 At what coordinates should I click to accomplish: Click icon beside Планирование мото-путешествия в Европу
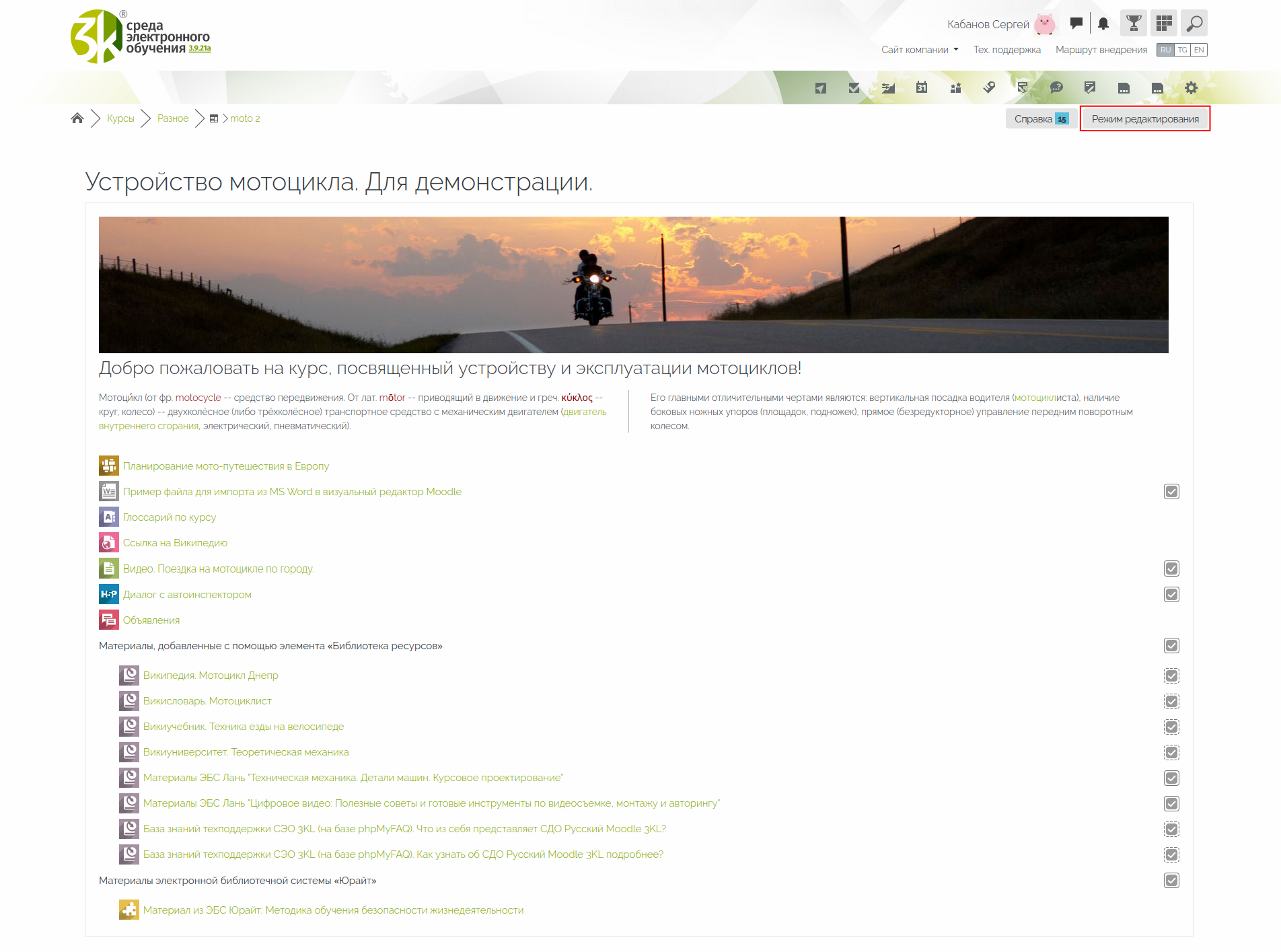click(x=109, y=466)
